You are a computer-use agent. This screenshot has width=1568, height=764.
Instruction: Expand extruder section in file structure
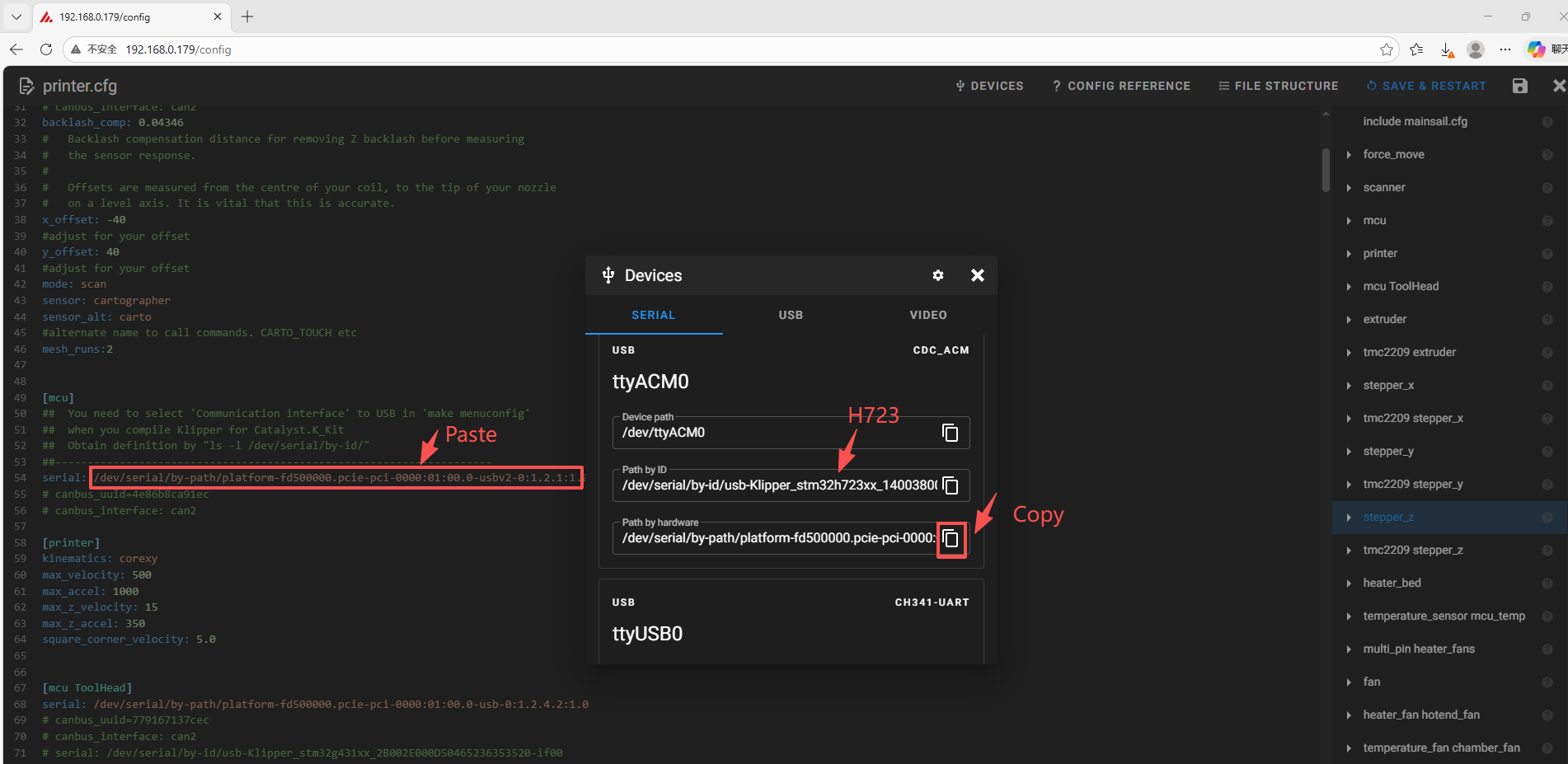(1349, 320)
